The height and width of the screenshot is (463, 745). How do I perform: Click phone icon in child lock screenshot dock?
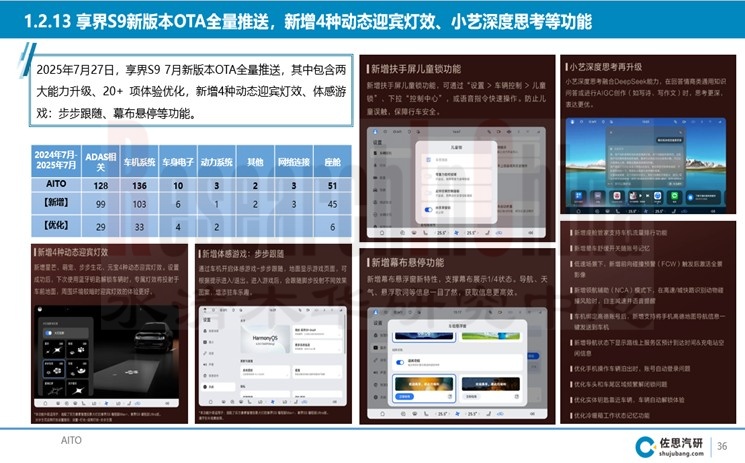coord(425,233)
